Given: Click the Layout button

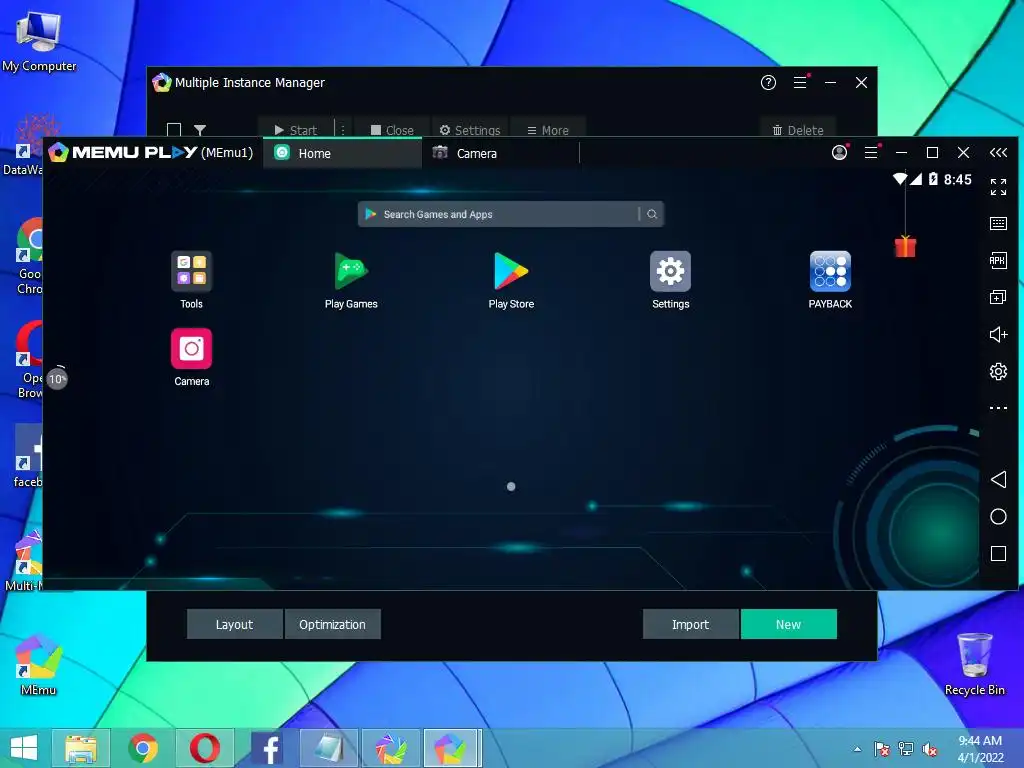Looking at the screenshot, I should tap(234, 624).
